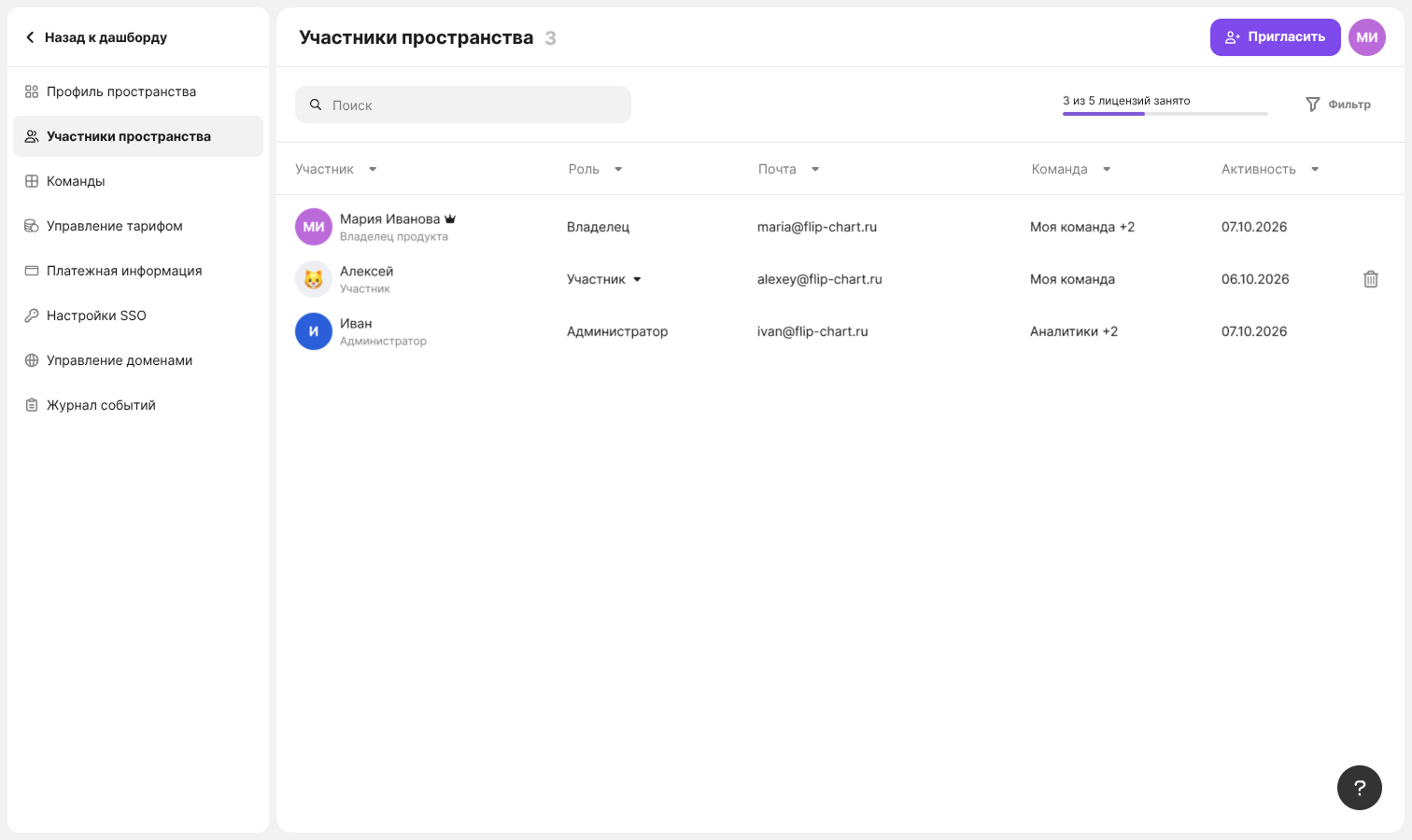
Task: Change Алексей's role via Участник dropdown
Action: [604, 279]
